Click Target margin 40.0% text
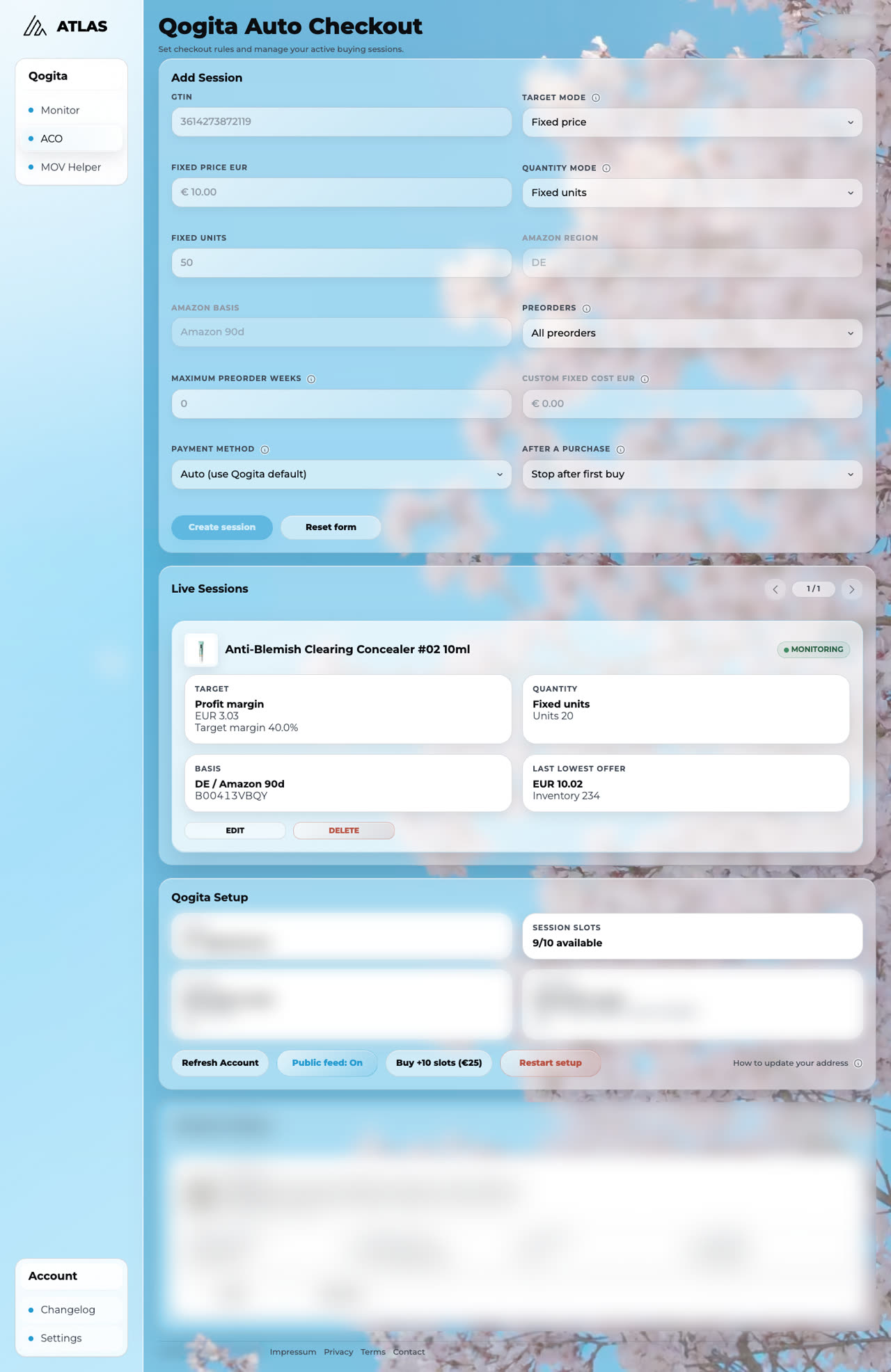The height and width of the screenshot is (1372, 891). (246, 728)
